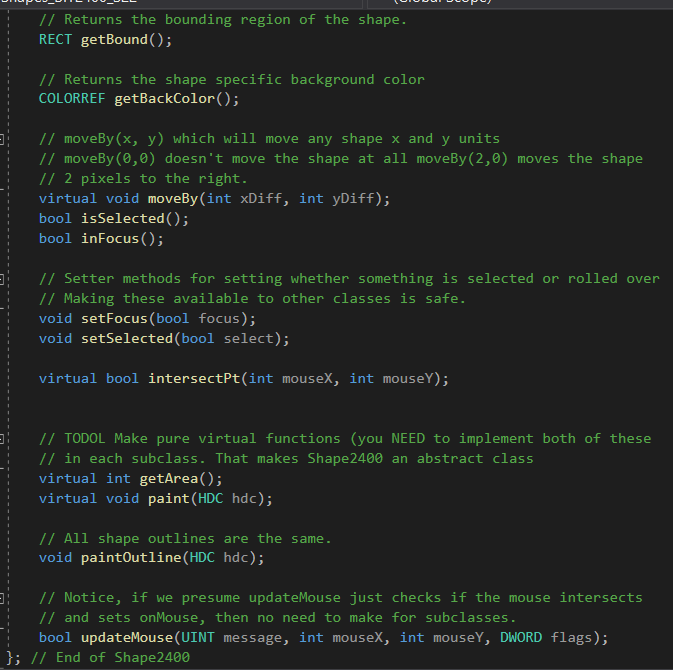
Task: Click the inFocus function name
Action: [110, 239]
